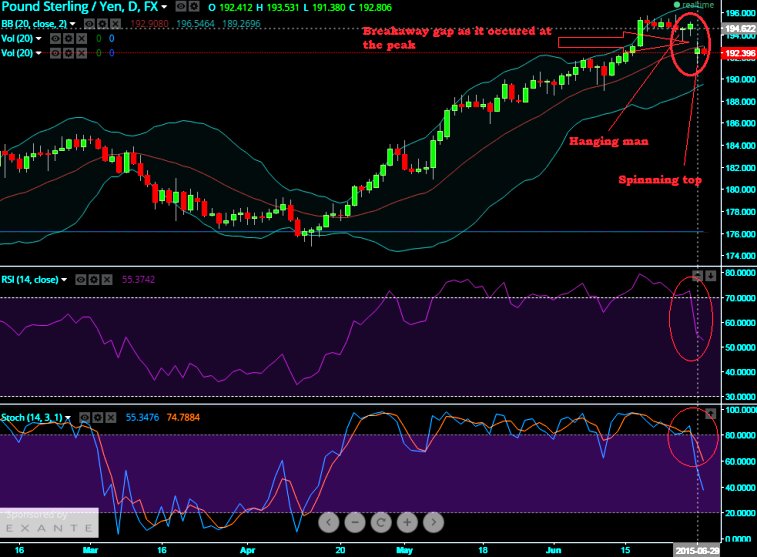Click the Stoch (14, 3, 1) label
Viewport: 757px width, 557px height.
tap(32, 418)
